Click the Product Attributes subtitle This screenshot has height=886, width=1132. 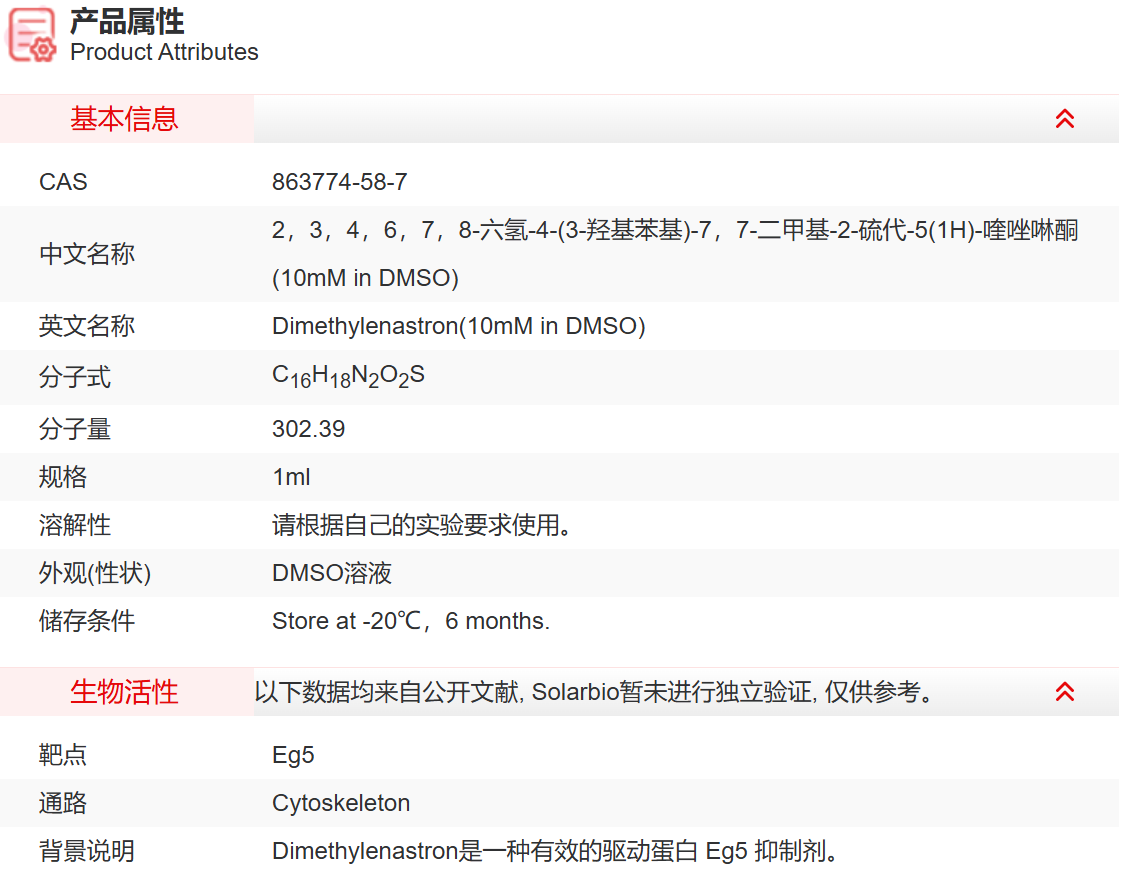point(162,52)
